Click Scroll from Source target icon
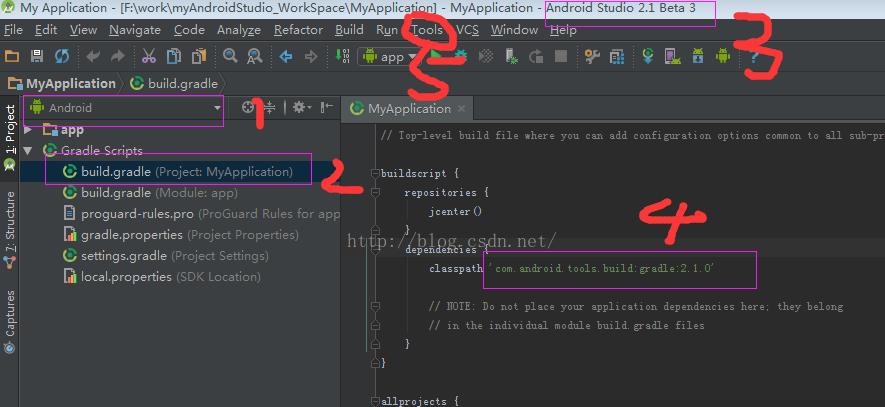Viewport: 885px width, 407px height. 248,107
